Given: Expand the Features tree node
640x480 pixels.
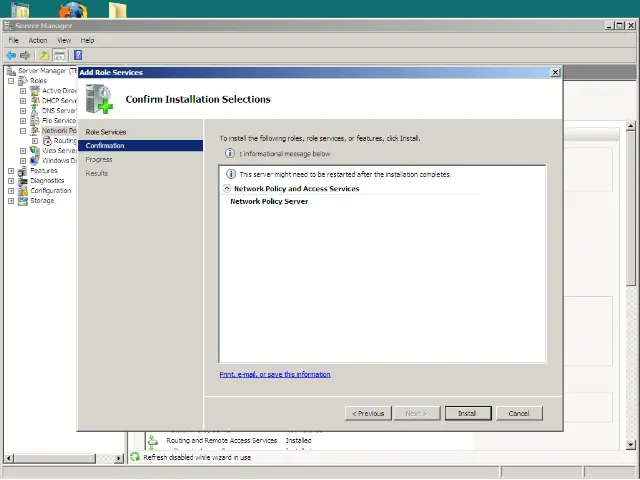Looking at the screenshot, I should point(11,171).
